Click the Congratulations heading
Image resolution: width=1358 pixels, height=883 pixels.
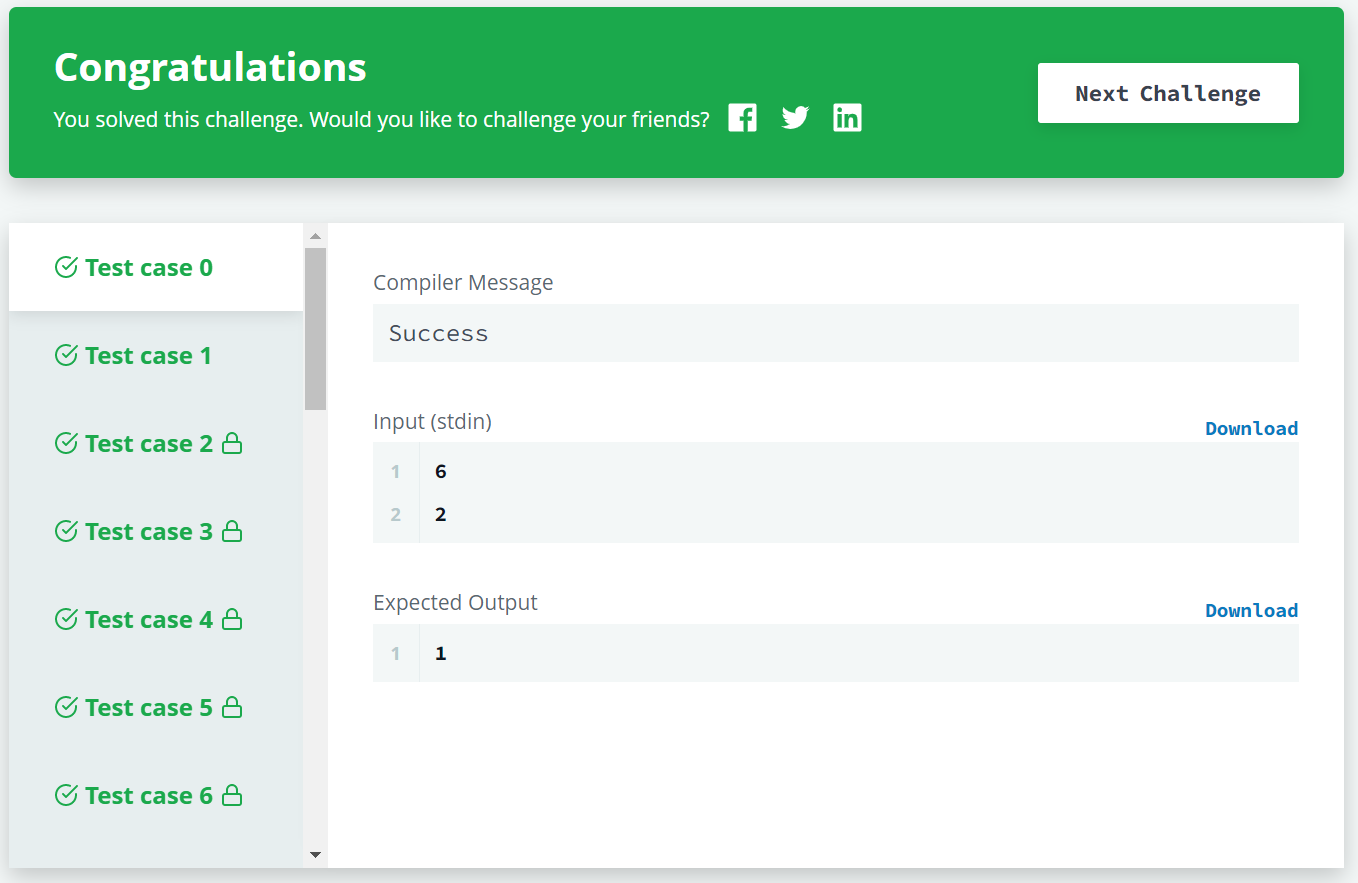coord(210,67)
